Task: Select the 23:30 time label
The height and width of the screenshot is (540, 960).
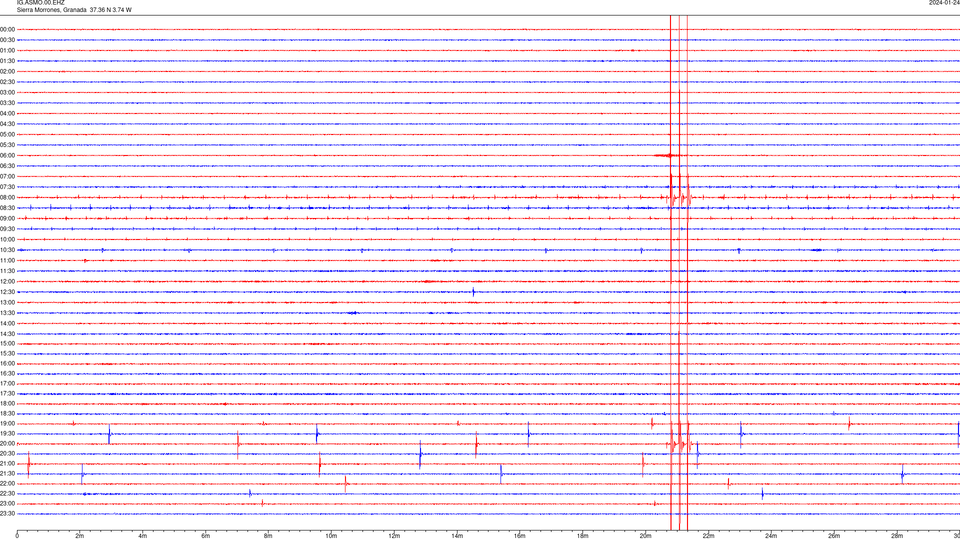Action: click(7, 514)
